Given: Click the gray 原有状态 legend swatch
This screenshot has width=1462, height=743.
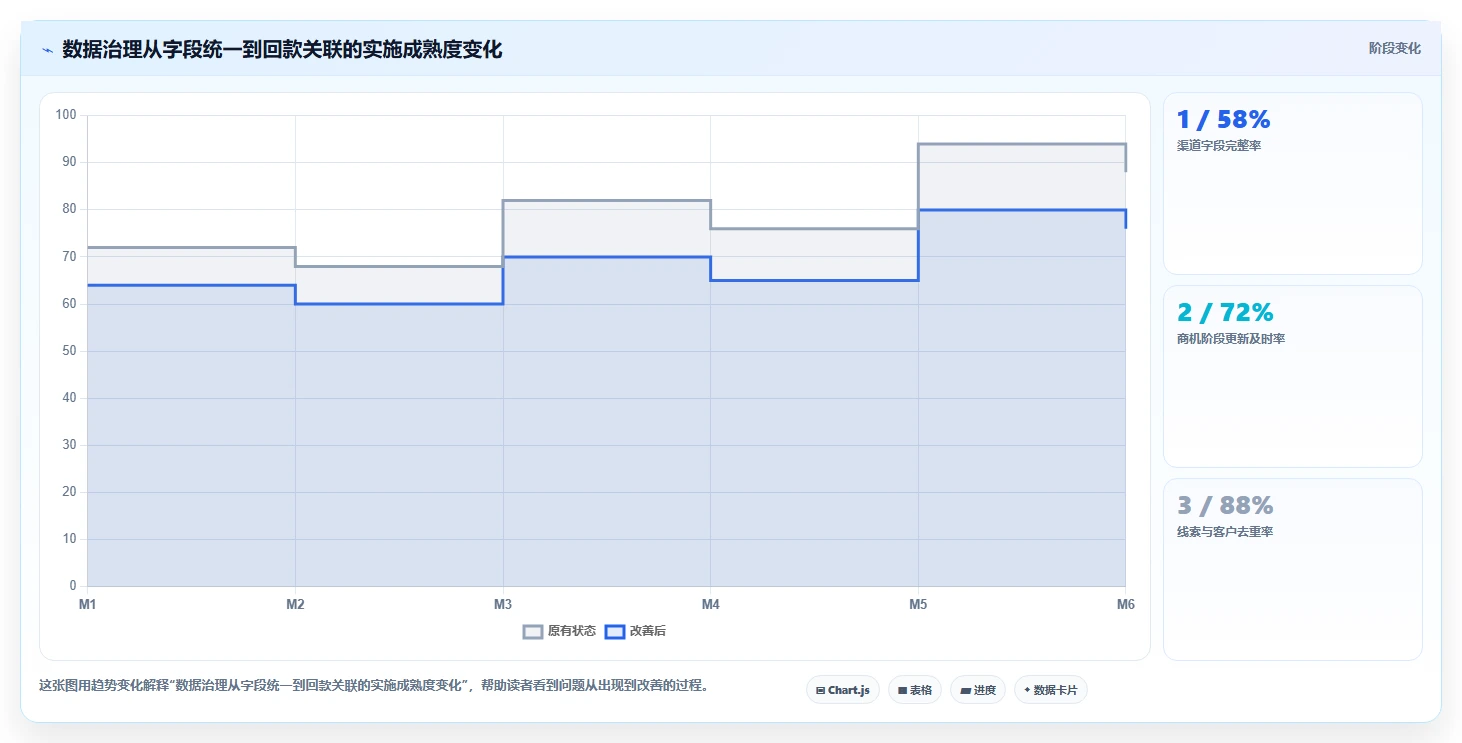Looking at the screenshot, I should pyautogui.click(x=533, y=631).
